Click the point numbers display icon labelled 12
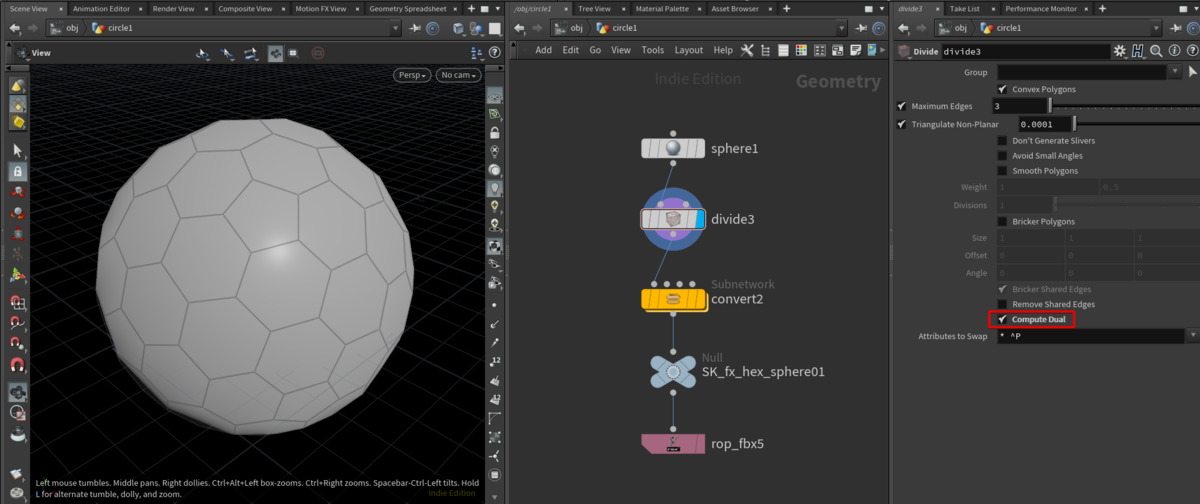Image resolution: width=1200 pixels, height=504 pixels. pyautogui.click(x=496, y=360)
